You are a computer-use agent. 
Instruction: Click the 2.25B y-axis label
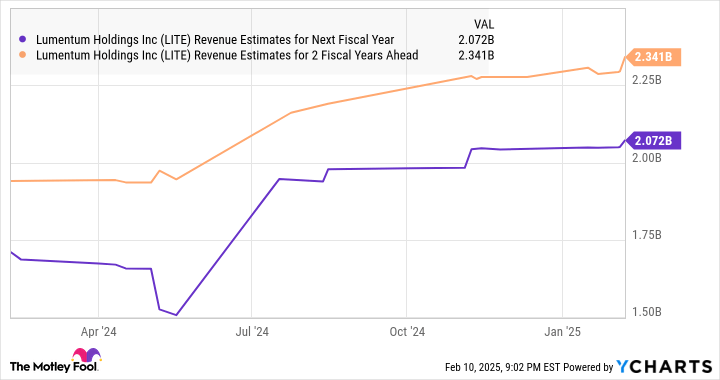(x=647, y=80)
